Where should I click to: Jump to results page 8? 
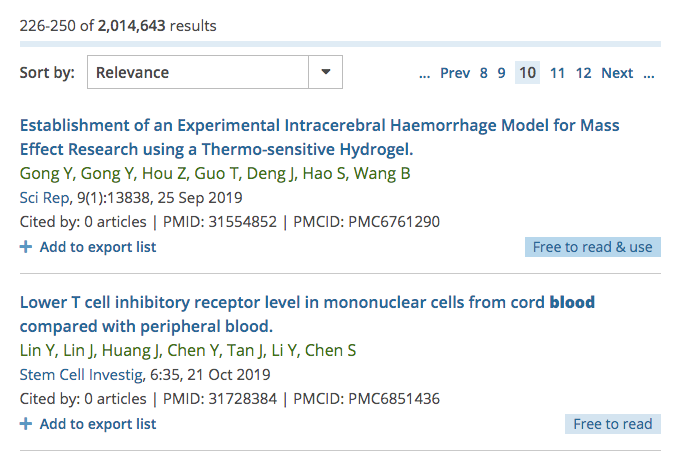click(x=484, y=73)
